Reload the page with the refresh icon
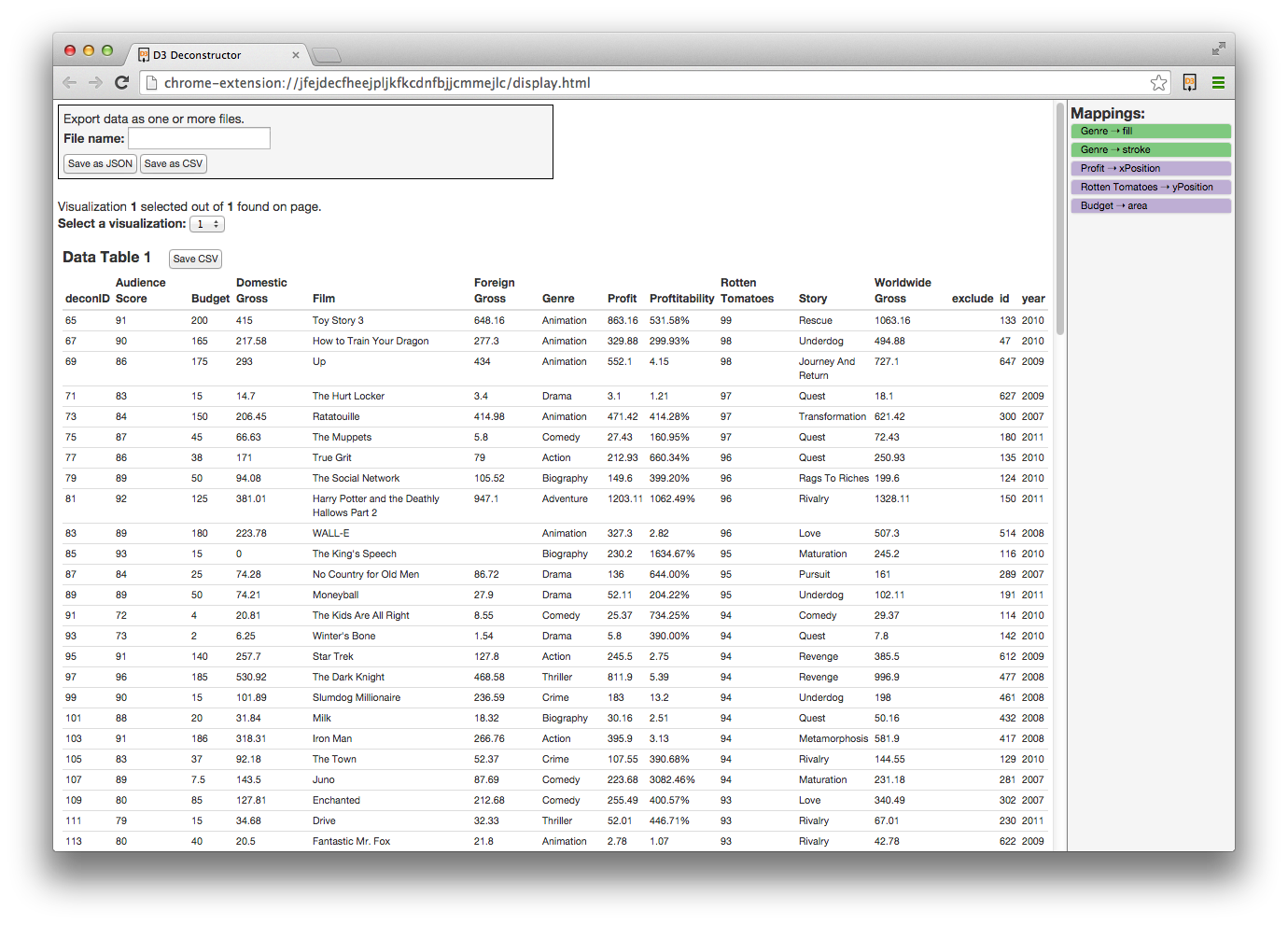1288x925 pixels. (121, 83)
